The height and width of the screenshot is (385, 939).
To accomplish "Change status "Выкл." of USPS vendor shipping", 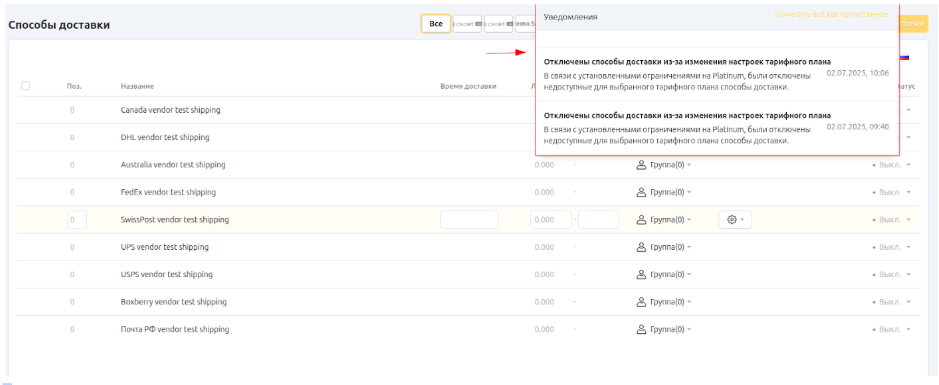I will tap(892, 274).
